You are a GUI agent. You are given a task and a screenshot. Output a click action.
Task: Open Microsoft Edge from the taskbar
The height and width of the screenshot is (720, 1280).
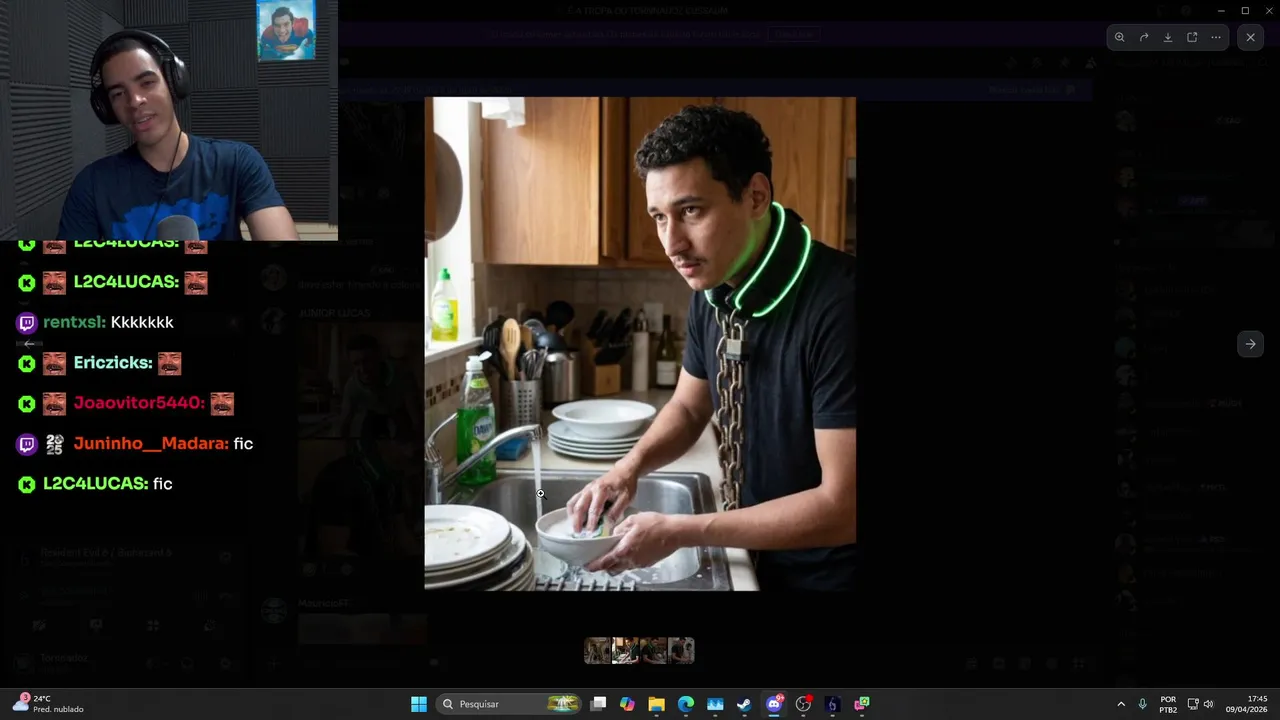(x=686, y=704)
